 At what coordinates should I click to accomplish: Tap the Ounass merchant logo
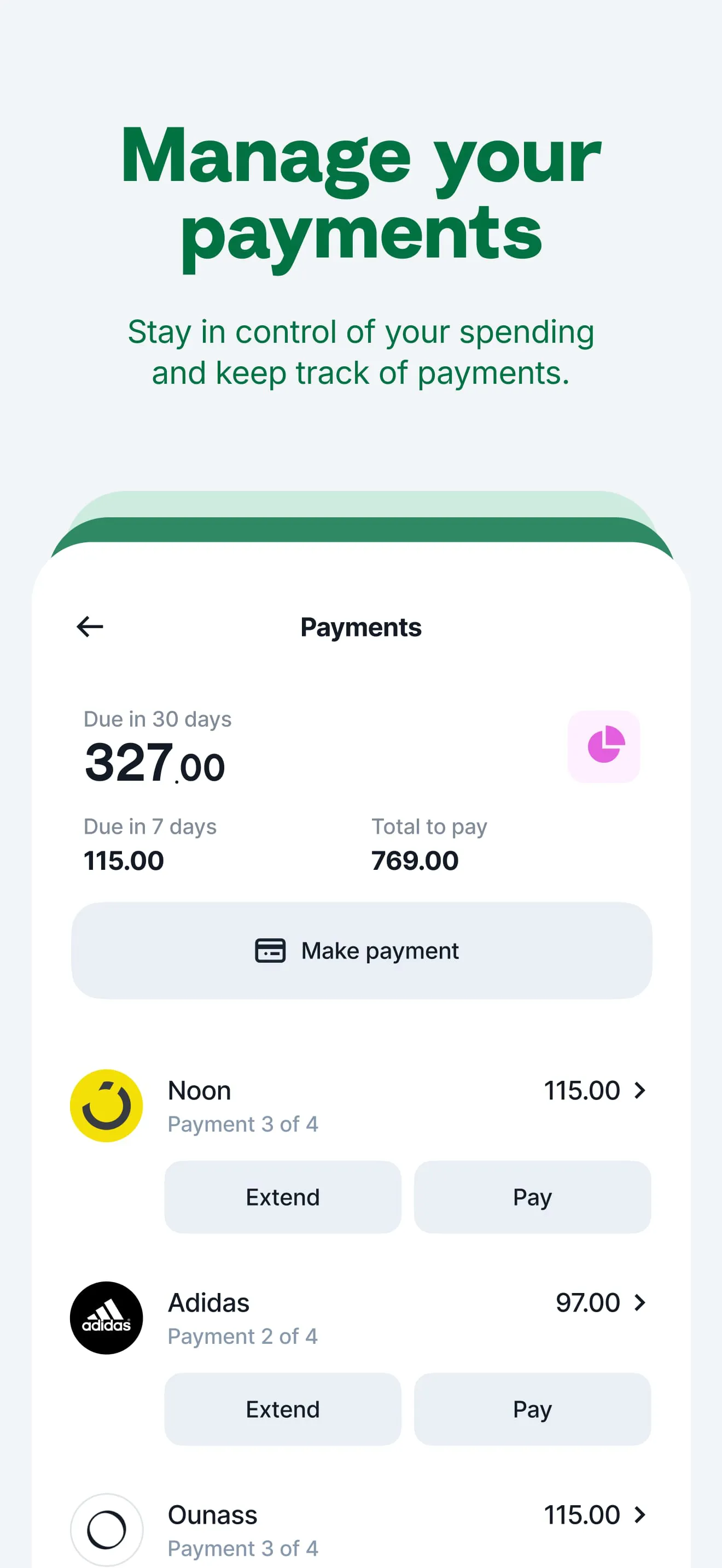107,1529
